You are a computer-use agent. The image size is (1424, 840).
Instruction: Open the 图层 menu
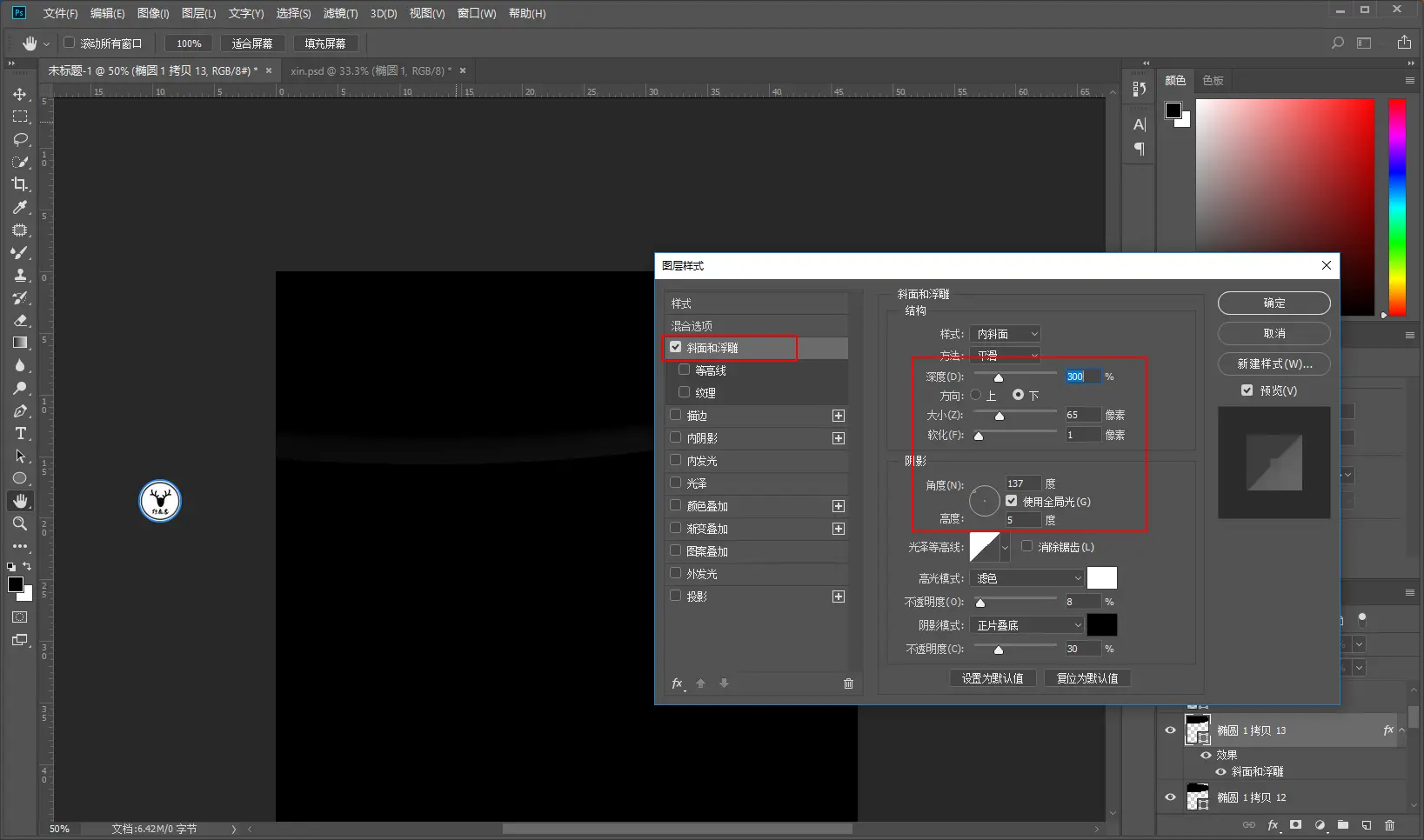tap(198, 13)
